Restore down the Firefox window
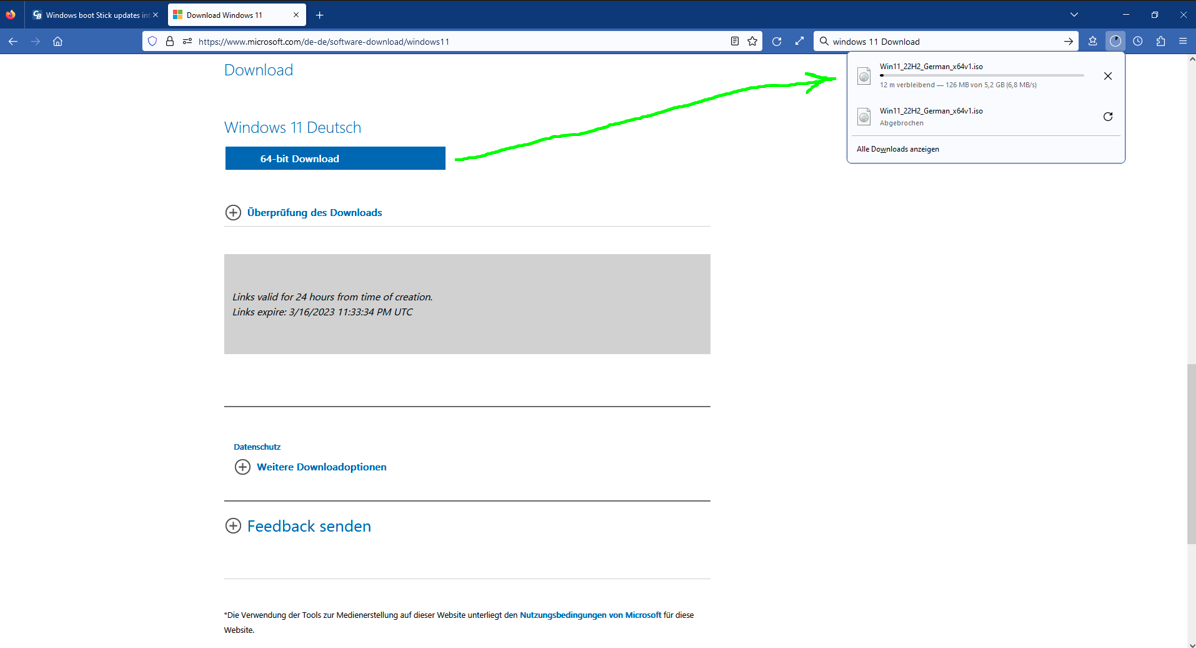1196x648 pixels. pyautogui.click(x=1155, y=15)
